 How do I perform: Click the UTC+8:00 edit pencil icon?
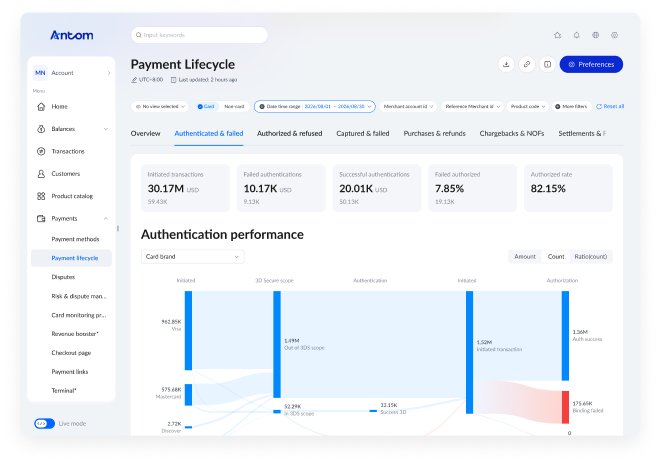point(134,80)
